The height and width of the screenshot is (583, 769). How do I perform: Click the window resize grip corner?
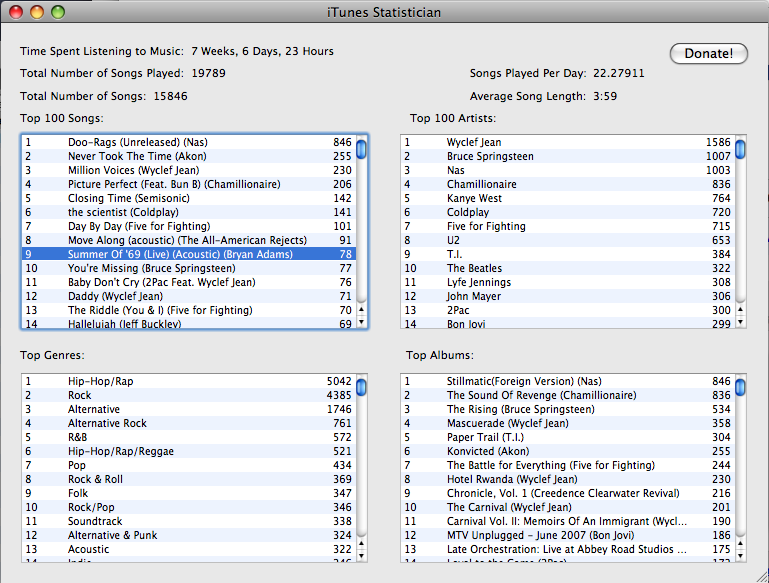763,577
